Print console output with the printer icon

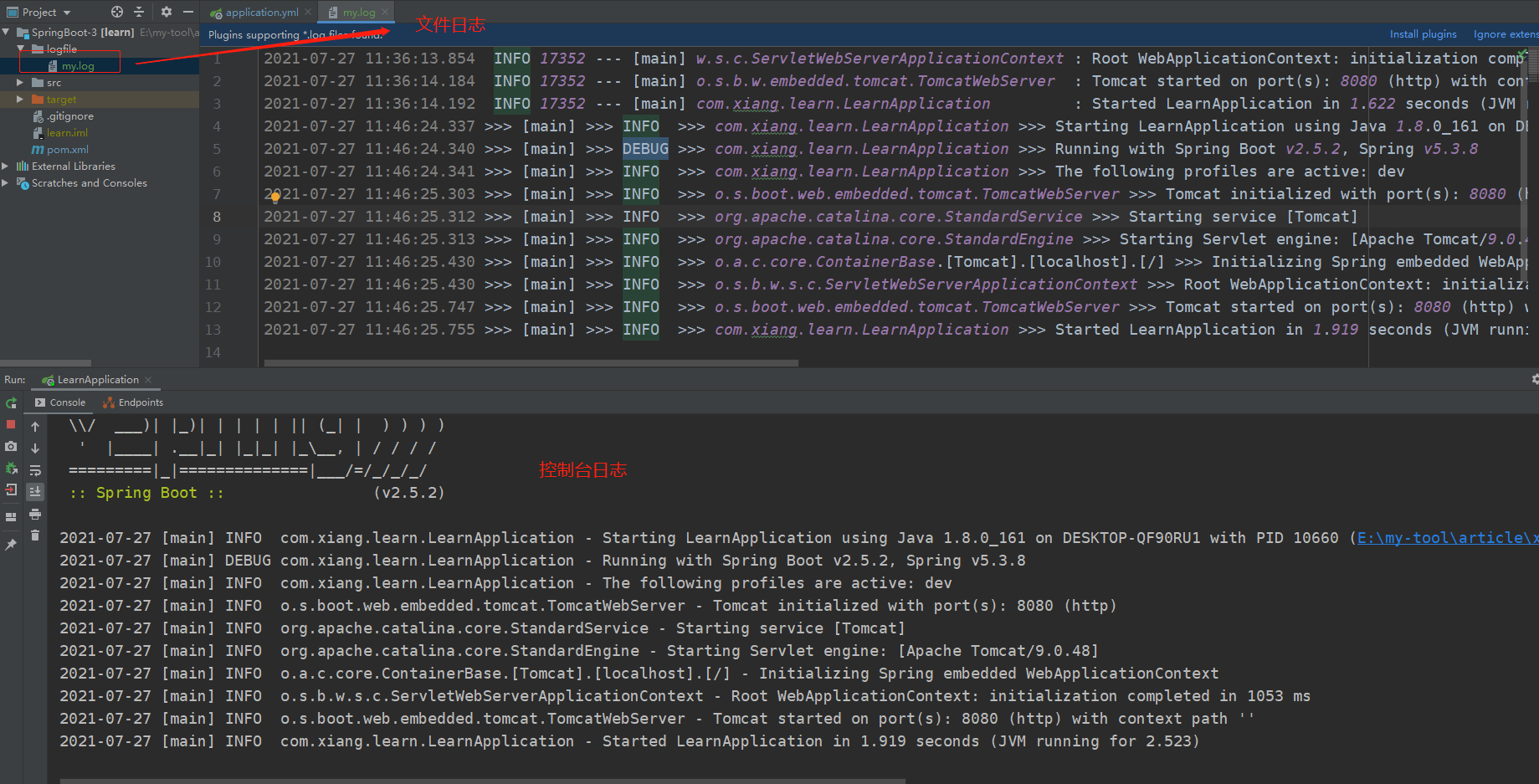click(35, 514)
